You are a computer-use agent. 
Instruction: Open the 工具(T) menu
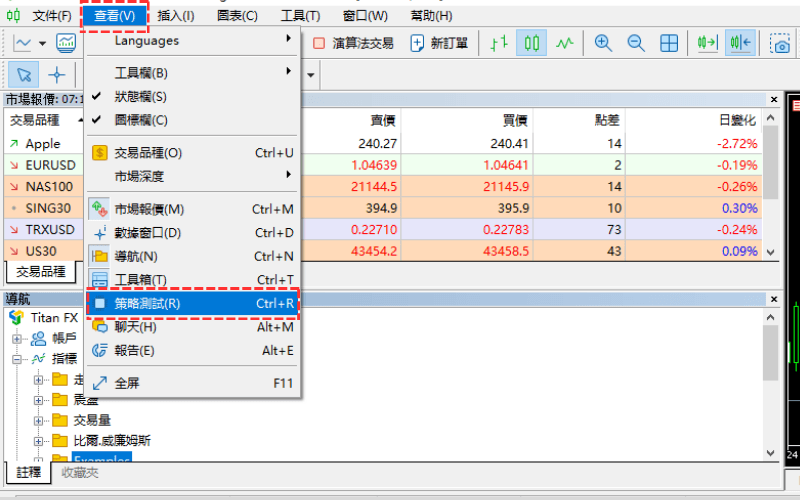(x=300, y=16)
